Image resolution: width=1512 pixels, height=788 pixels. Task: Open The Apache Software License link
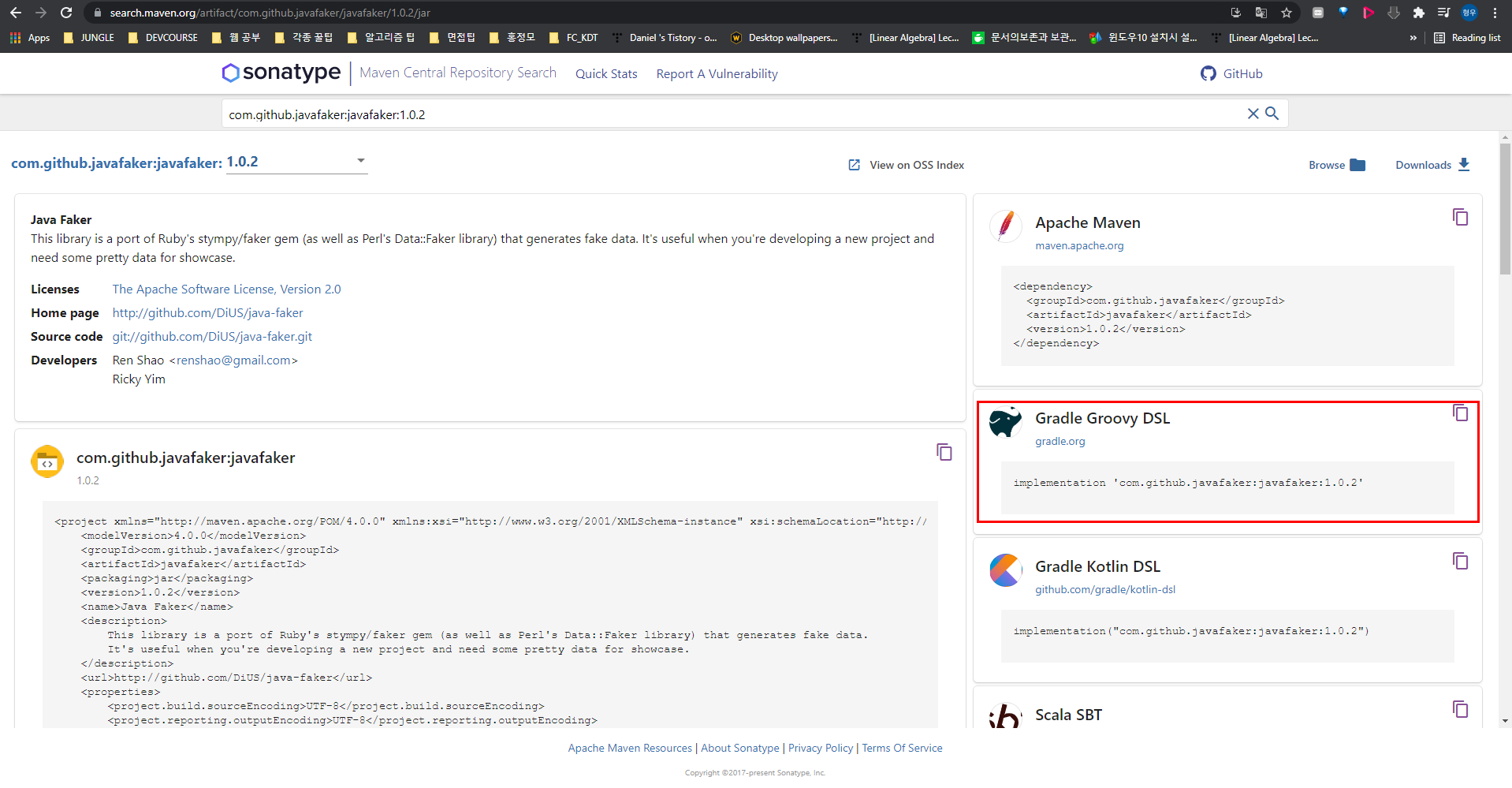(x=226, y=289)
